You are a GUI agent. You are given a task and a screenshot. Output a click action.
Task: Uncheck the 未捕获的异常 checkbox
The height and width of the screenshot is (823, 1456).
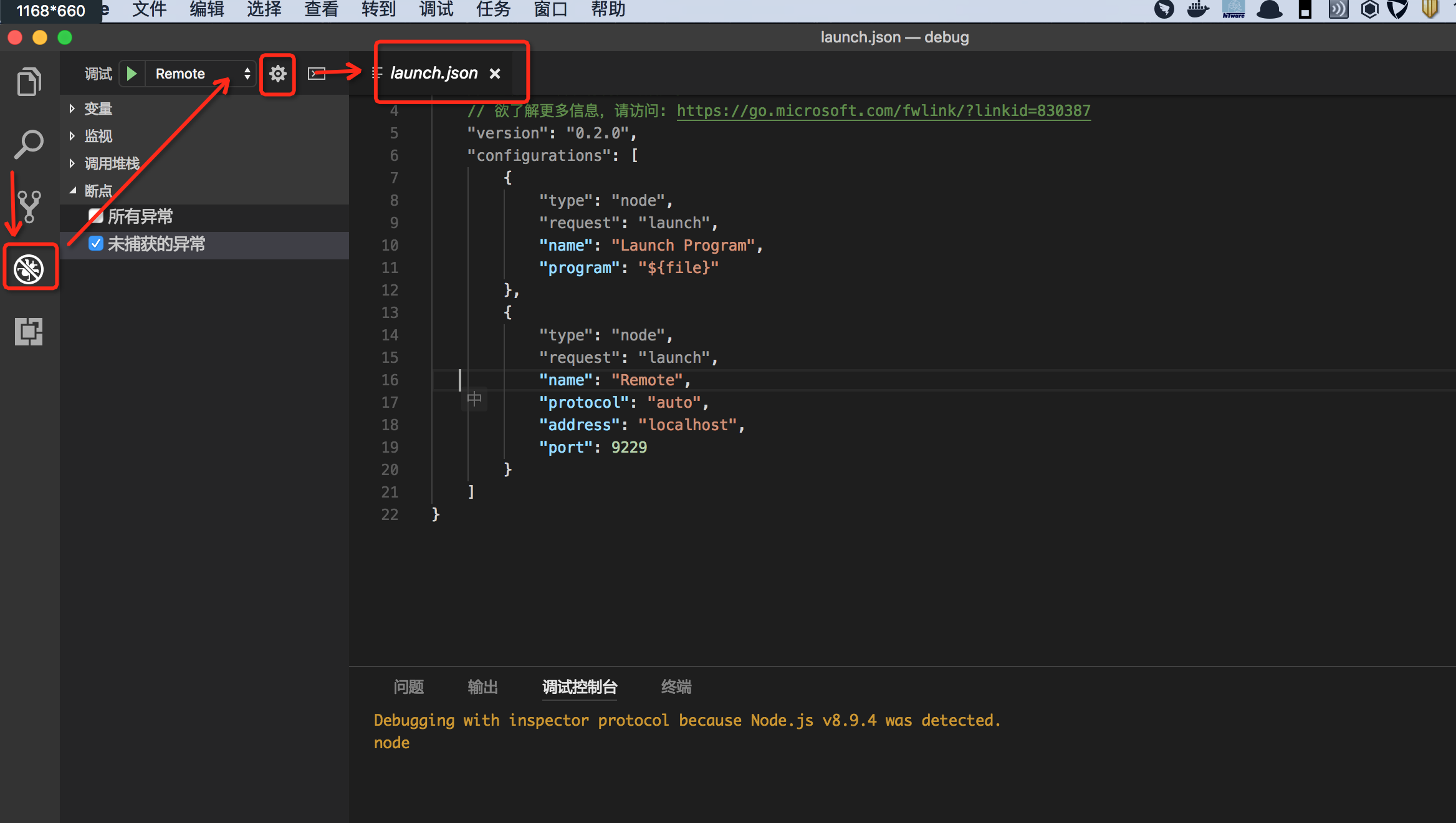(x=95, y=244)
